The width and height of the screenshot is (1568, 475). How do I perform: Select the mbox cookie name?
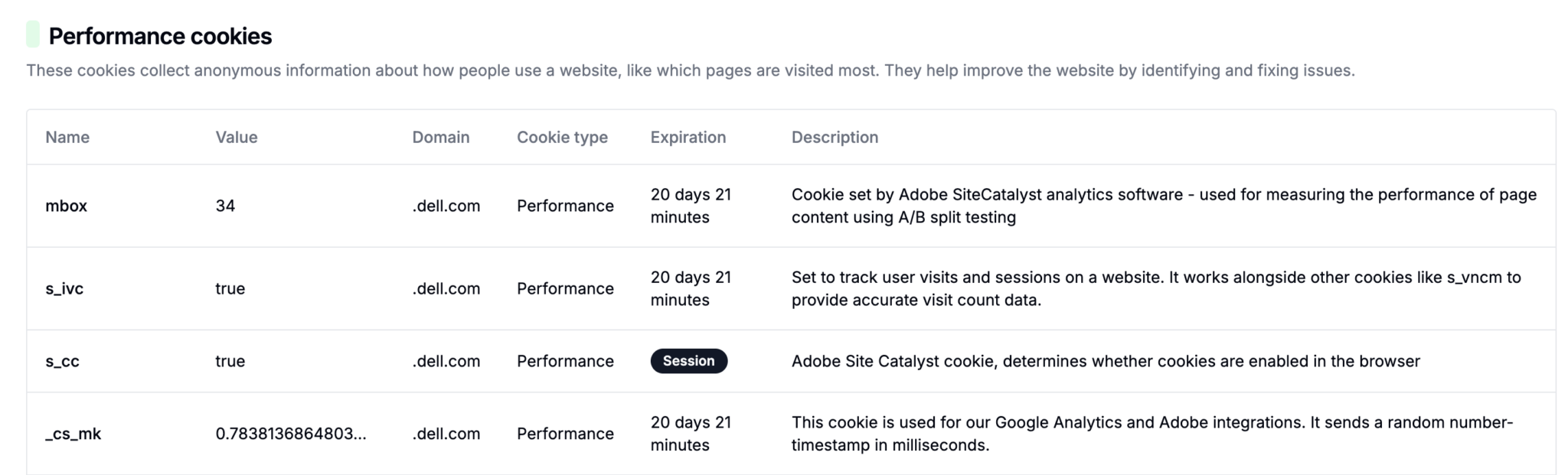67,206
